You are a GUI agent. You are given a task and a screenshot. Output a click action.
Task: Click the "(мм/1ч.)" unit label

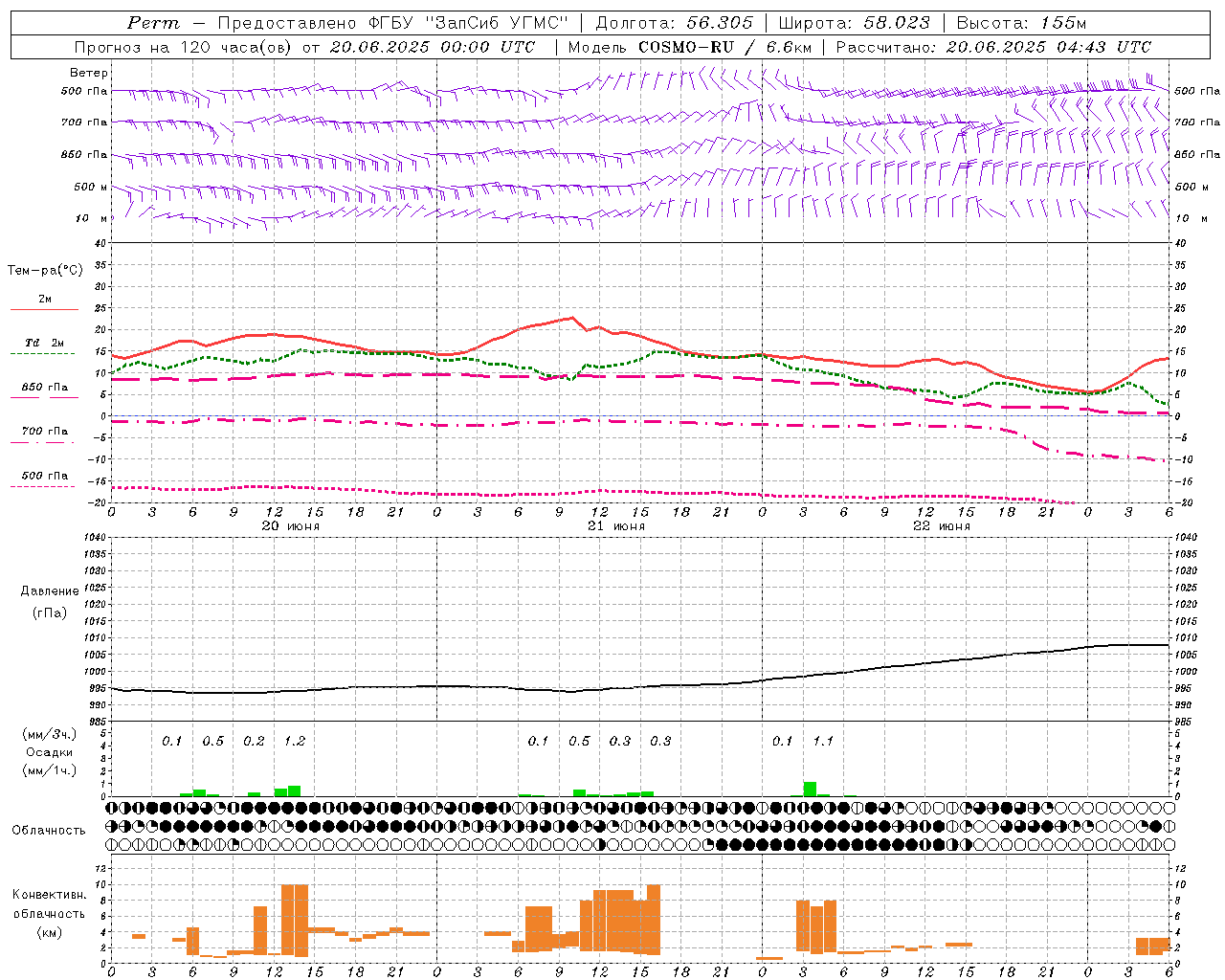click(x=49, y=770)
